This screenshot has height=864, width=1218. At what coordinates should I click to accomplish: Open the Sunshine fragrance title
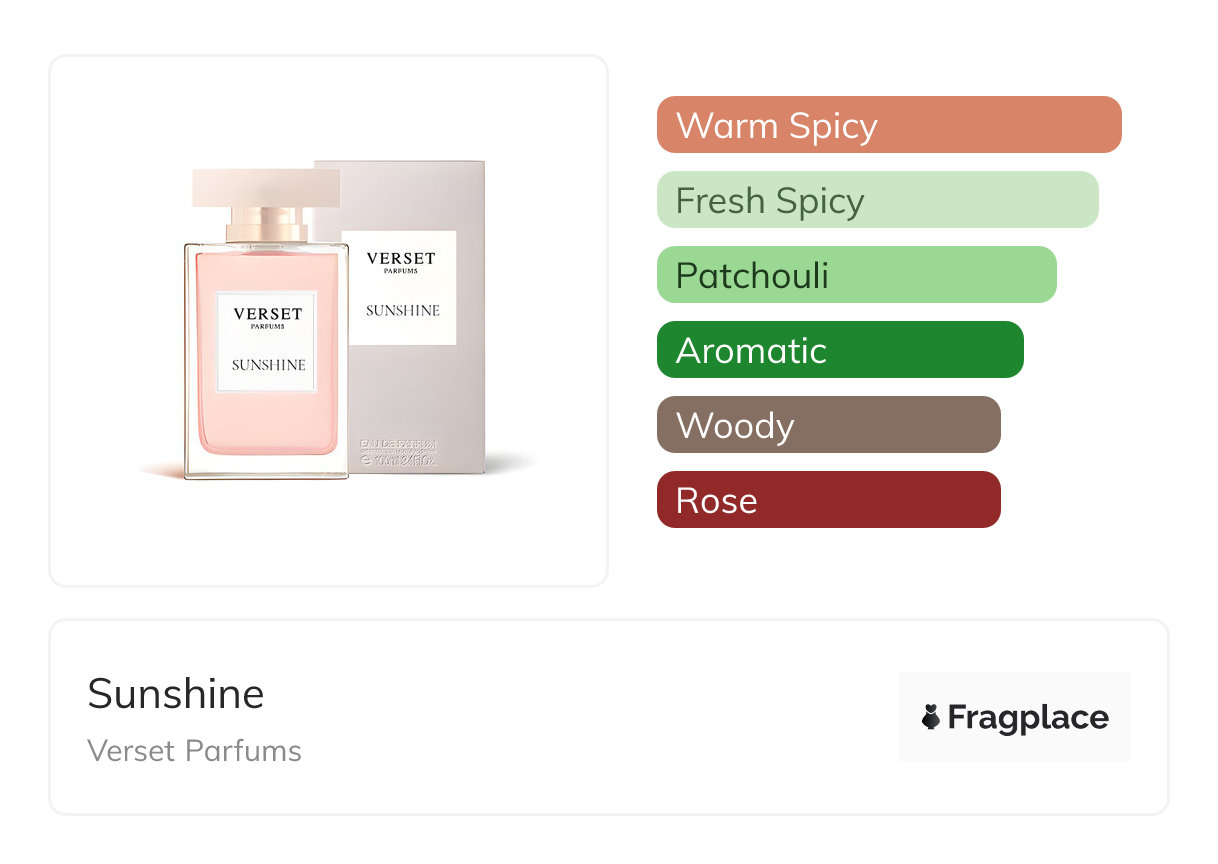coord(176,694)
